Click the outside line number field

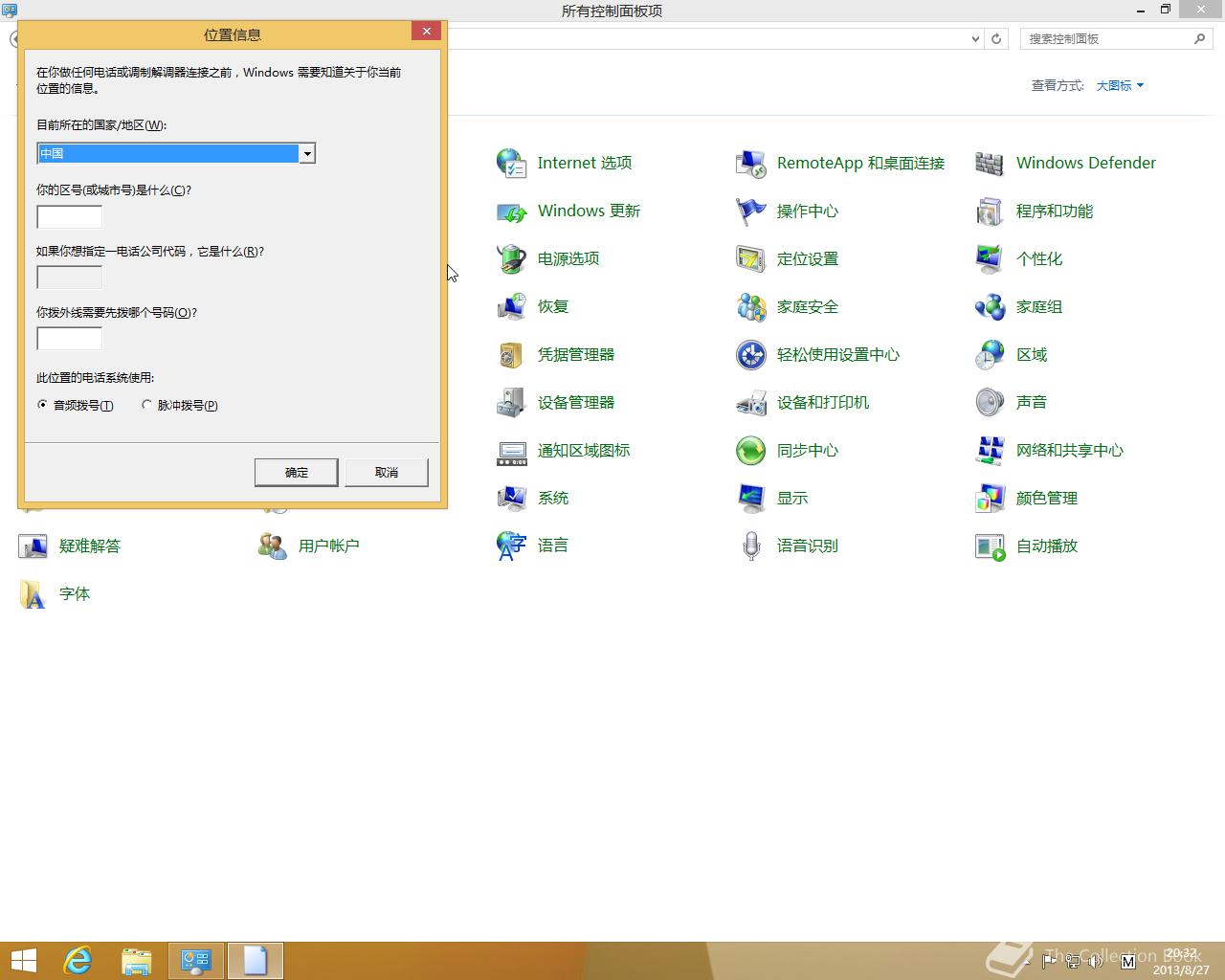coord(69,339)
